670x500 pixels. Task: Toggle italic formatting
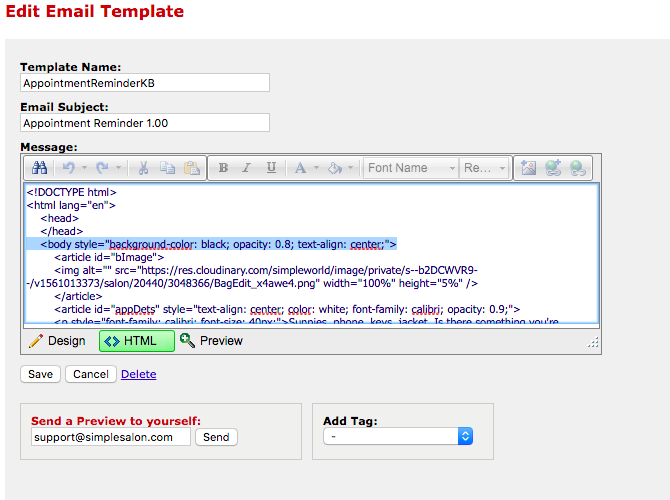(247, 168)
